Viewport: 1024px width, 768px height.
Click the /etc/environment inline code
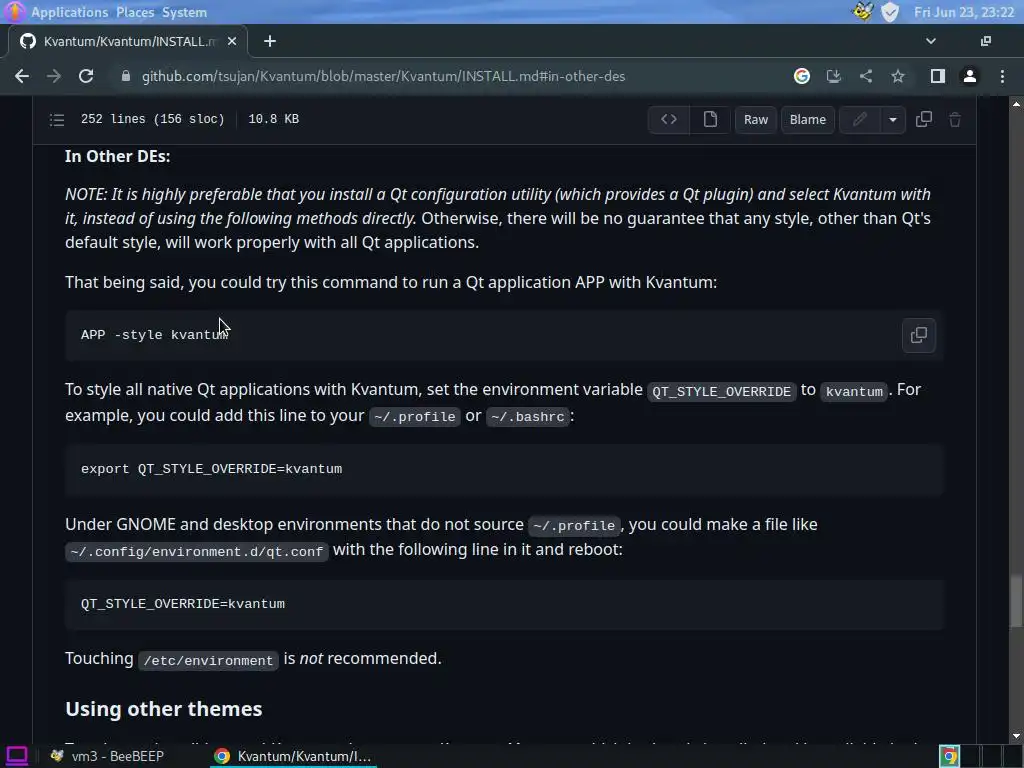coord(208,660)
